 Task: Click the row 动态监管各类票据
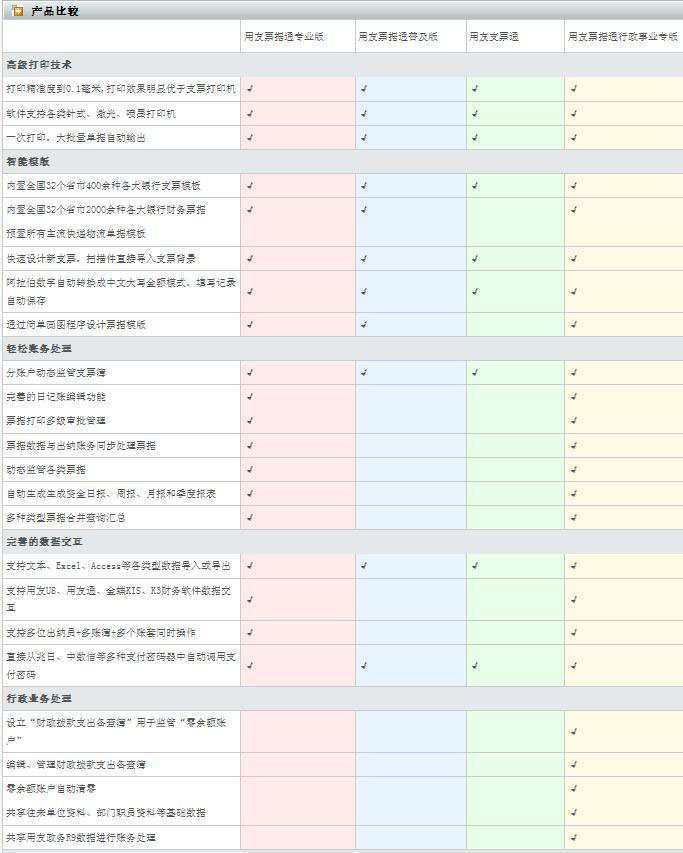pyautogui.click(x=343, y=469)
